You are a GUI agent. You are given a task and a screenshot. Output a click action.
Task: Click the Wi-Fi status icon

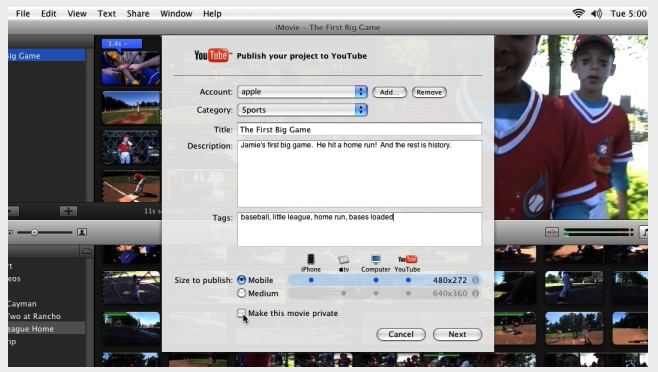coord(578,13)
